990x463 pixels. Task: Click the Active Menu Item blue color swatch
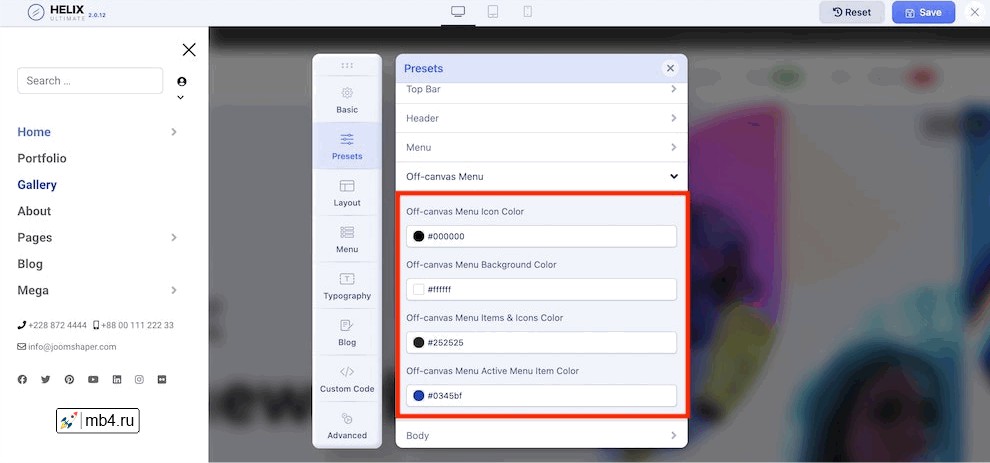pyautogui.click(x=419, y=396)
